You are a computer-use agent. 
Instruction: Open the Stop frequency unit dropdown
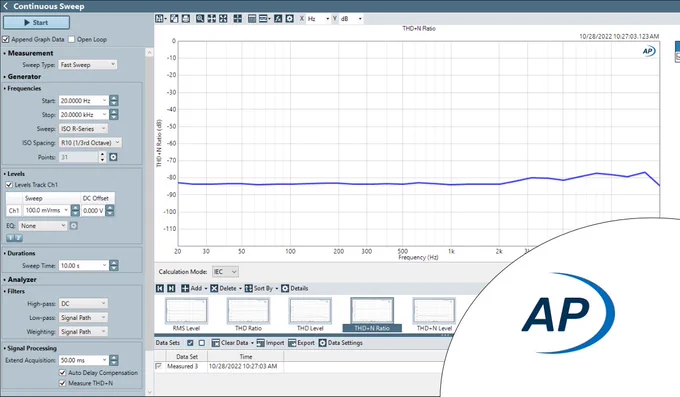pos(104,115)
